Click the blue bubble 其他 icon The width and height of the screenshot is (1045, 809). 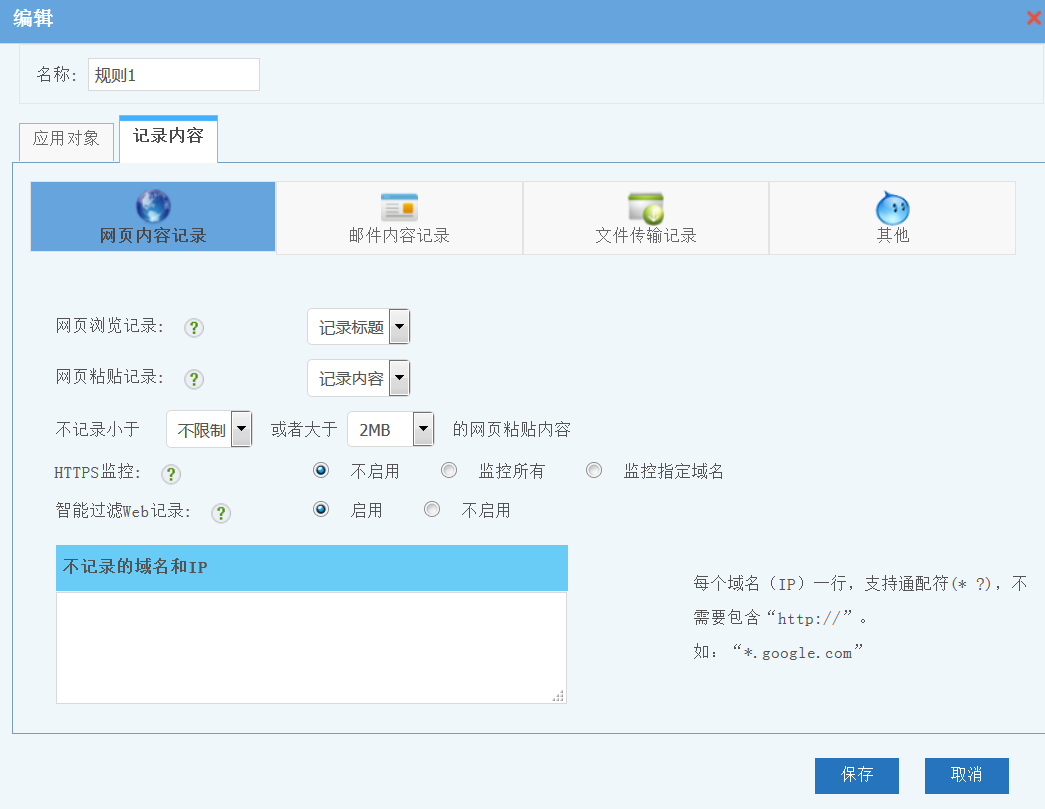(892, 207)
